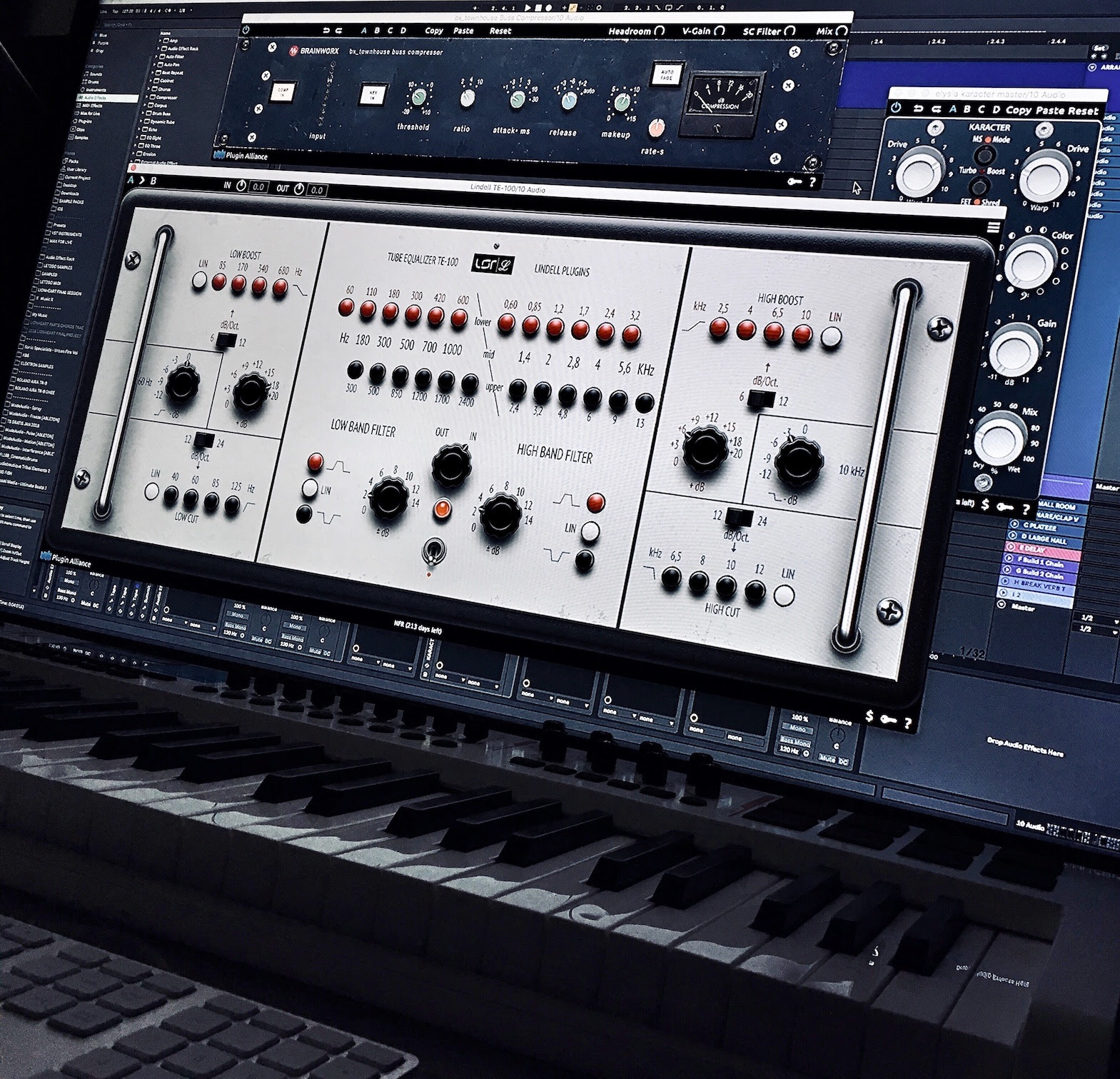Click the townhouse compressor power icon

click(x=246, y=31)
